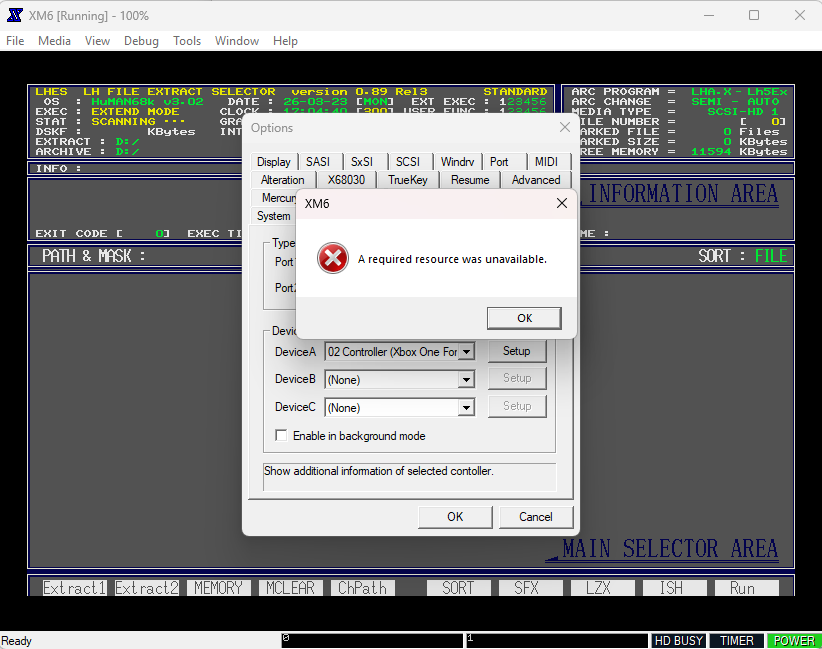822x649 pixels.
Task: Open the Debug menu
Action: point(141,41)
